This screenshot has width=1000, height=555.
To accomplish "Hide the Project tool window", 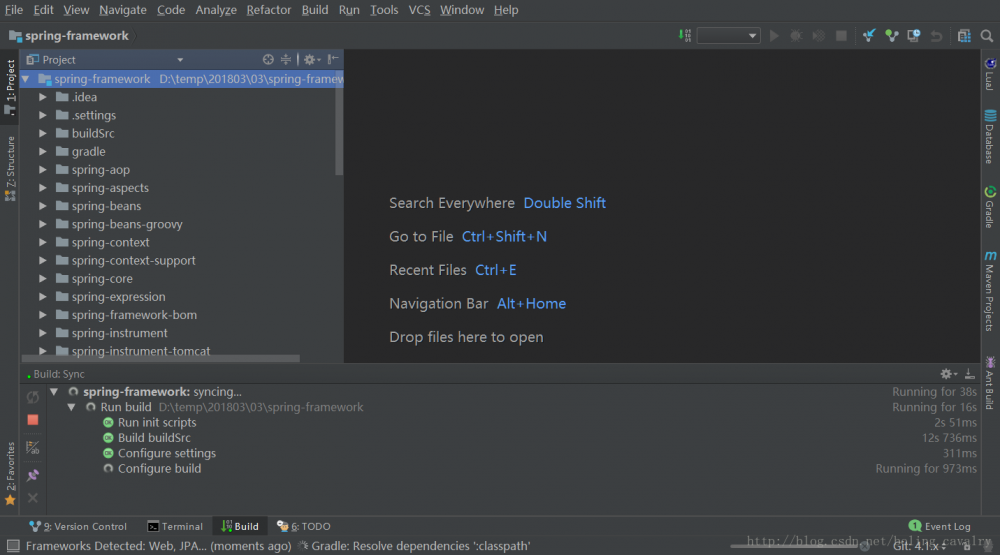I will (333, 59).
